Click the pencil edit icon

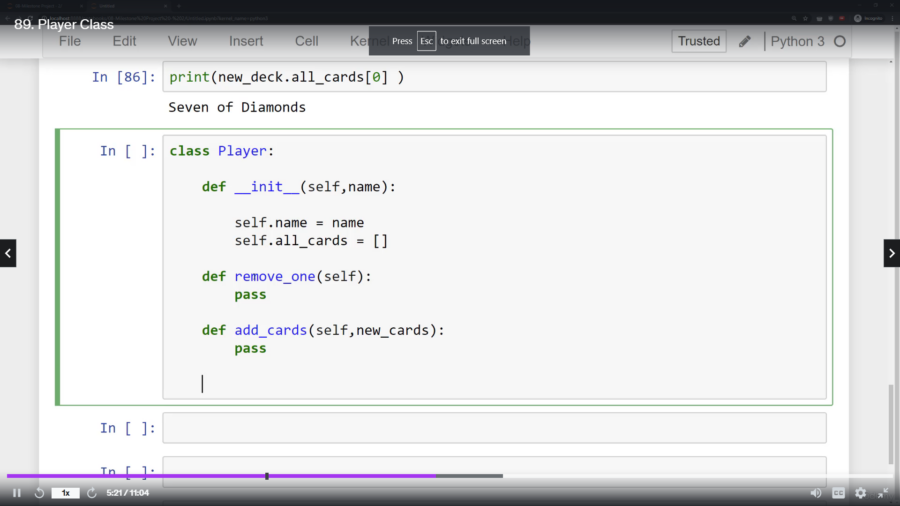tap(745, 41)
